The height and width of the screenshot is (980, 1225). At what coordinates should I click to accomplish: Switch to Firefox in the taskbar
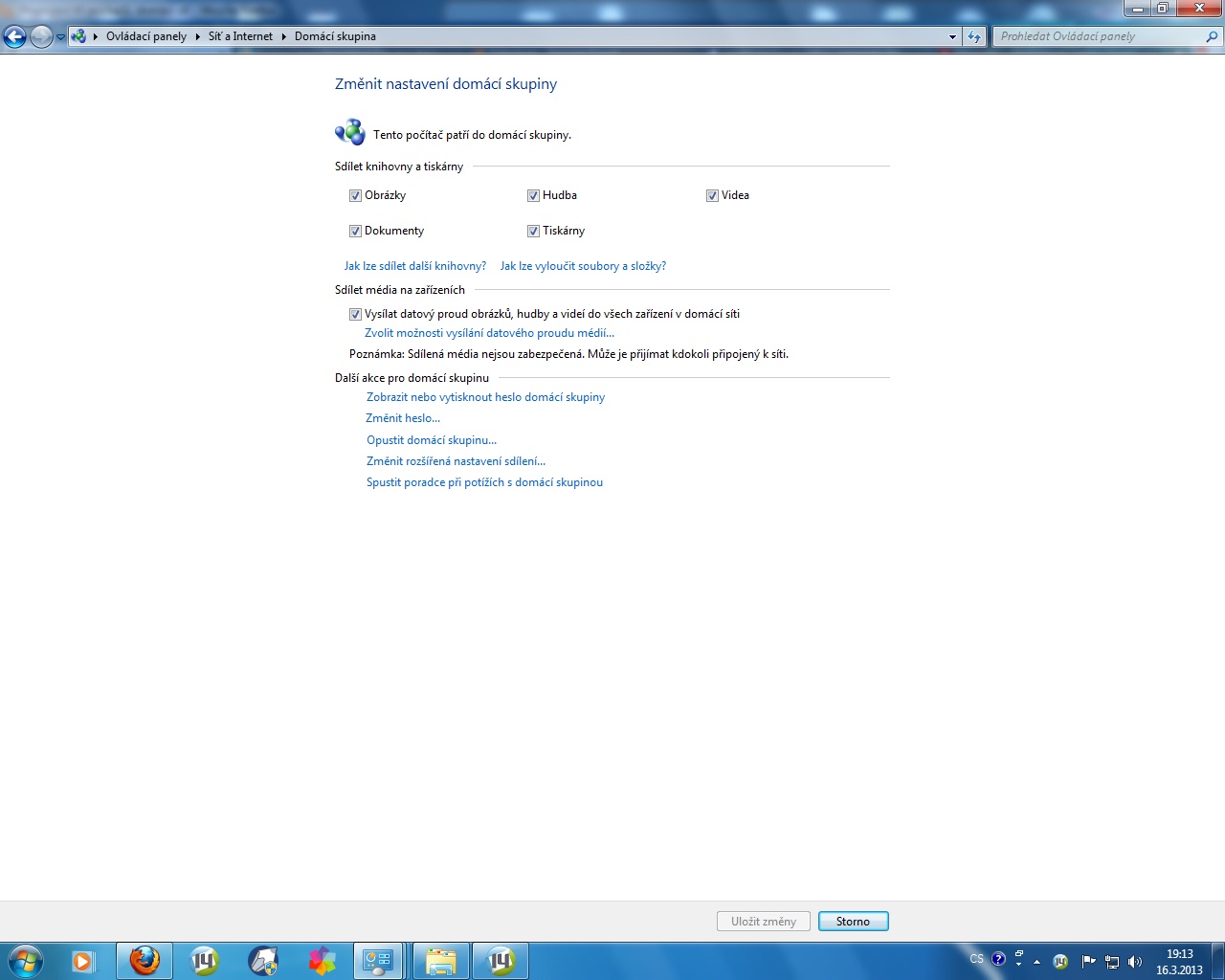coord(145,961)
